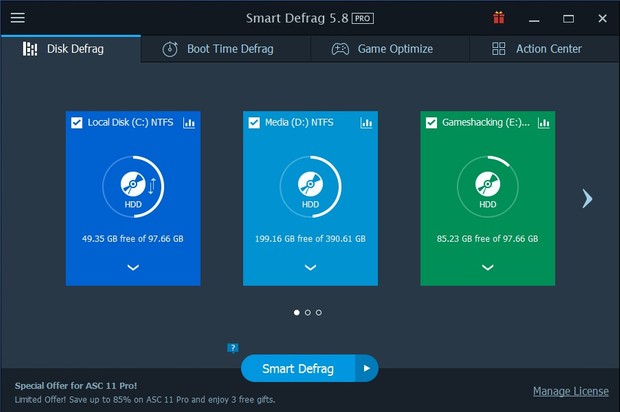The width and height of the screenshot is (620, 412).
Task: Jump to the third page indicator dot
Action: pos(319,312)
